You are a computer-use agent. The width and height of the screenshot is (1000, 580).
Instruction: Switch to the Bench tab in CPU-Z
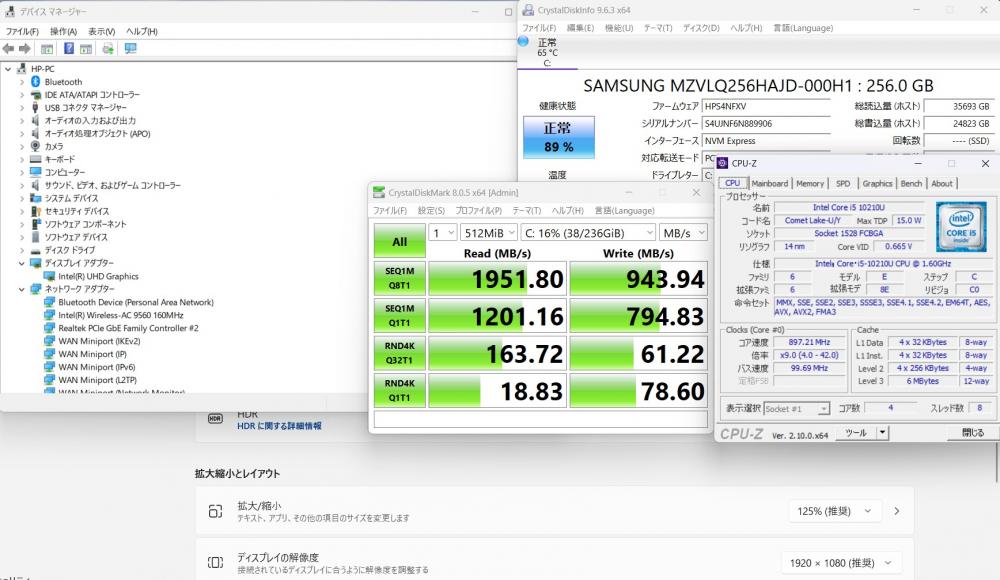click(911, 184)
